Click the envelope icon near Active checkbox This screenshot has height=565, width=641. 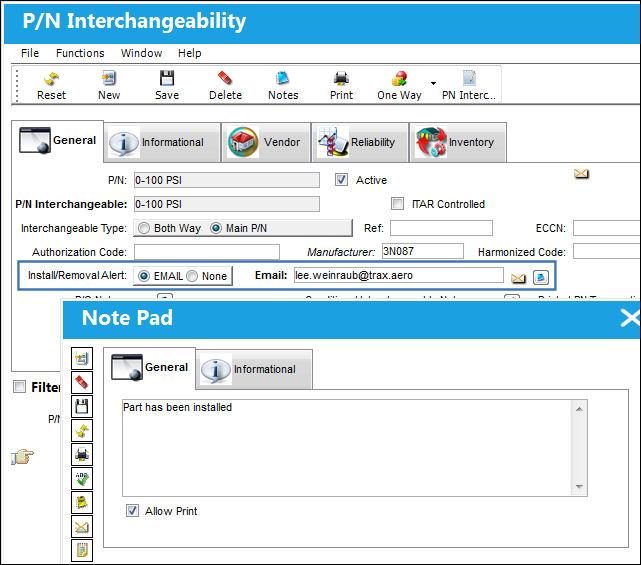tap(581, 174)
